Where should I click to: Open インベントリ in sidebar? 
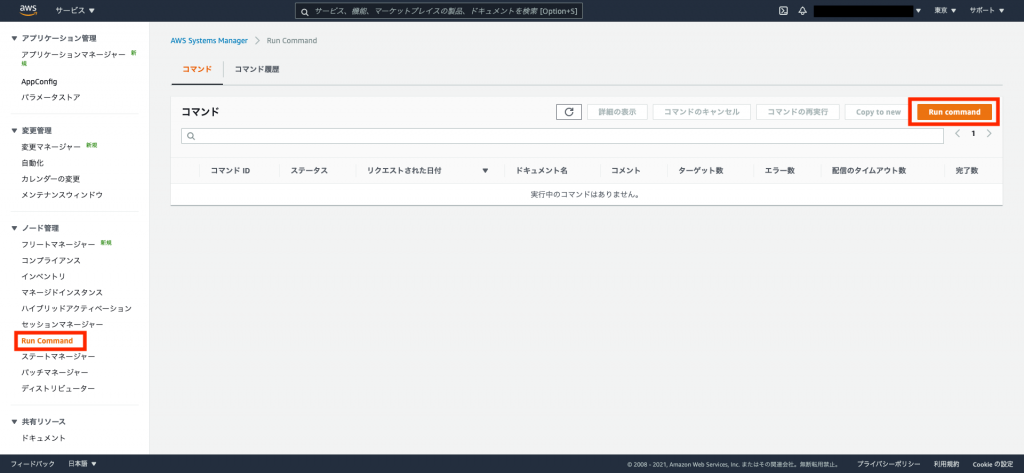point(43,276)
